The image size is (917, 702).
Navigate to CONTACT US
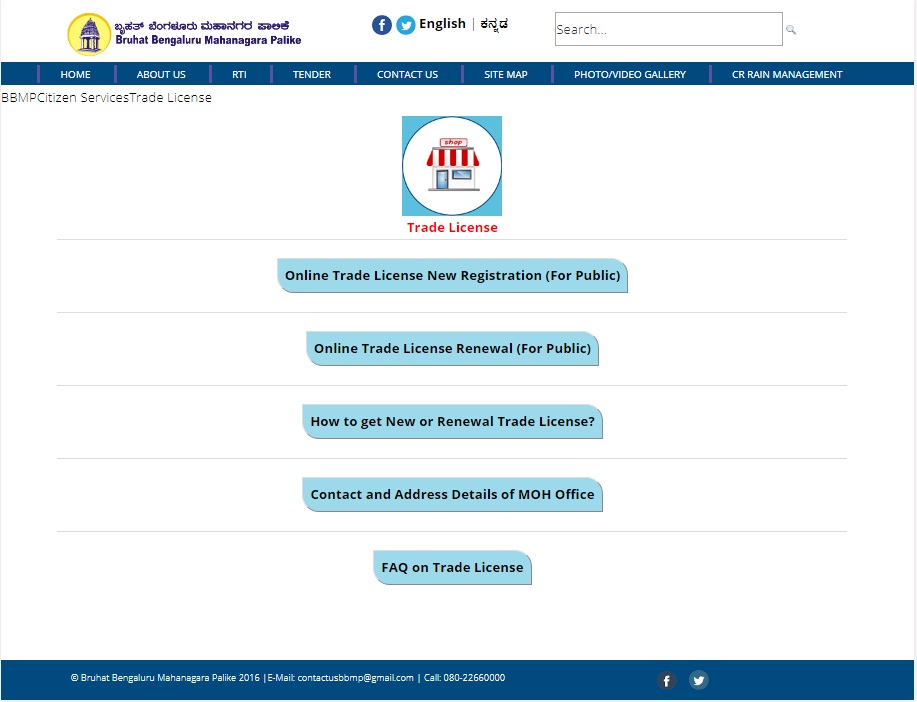click(407, 74)
